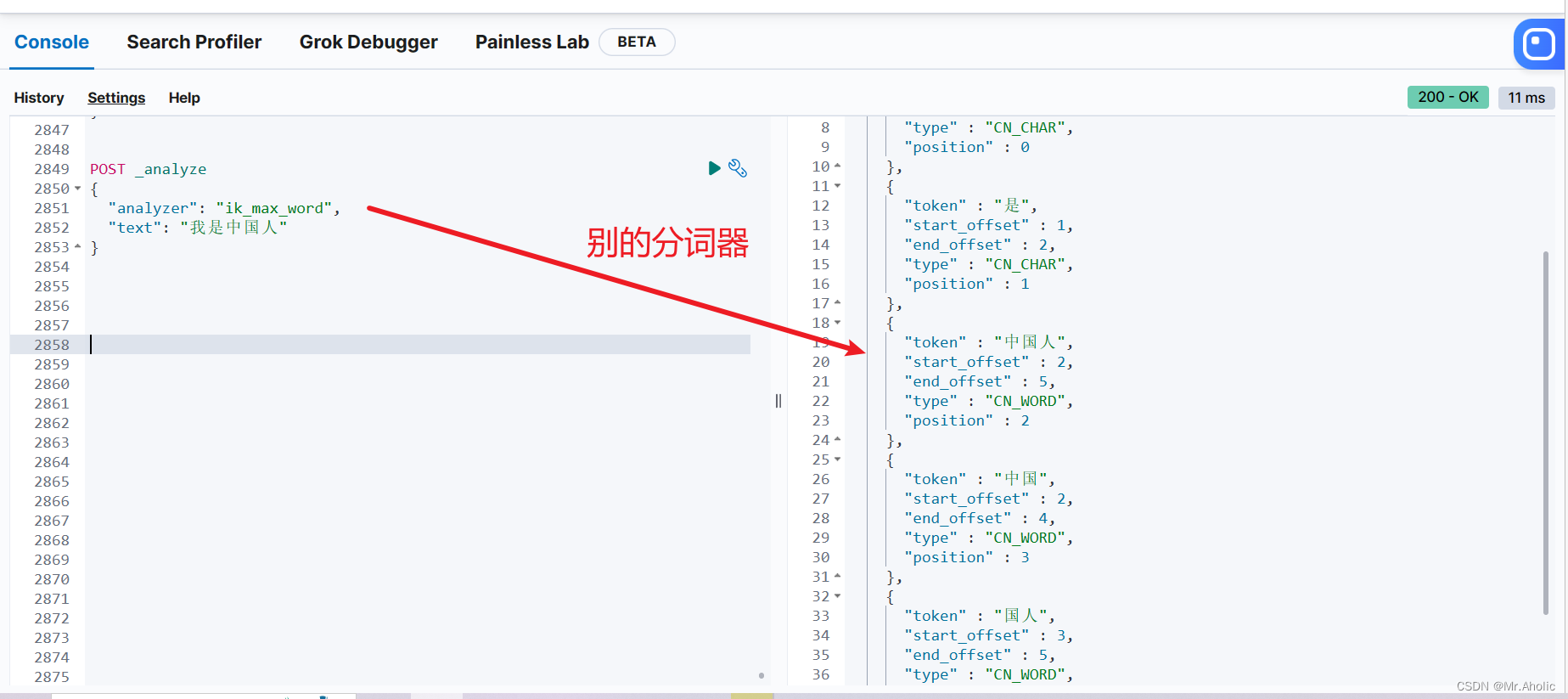Click the fold marker at output line 31

click(837, 577)
